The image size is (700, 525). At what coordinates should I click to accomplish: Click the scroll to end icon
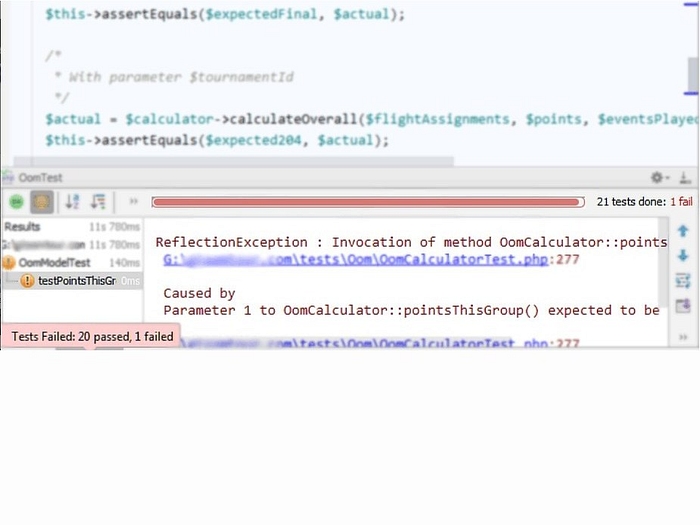tap(683, 305)
